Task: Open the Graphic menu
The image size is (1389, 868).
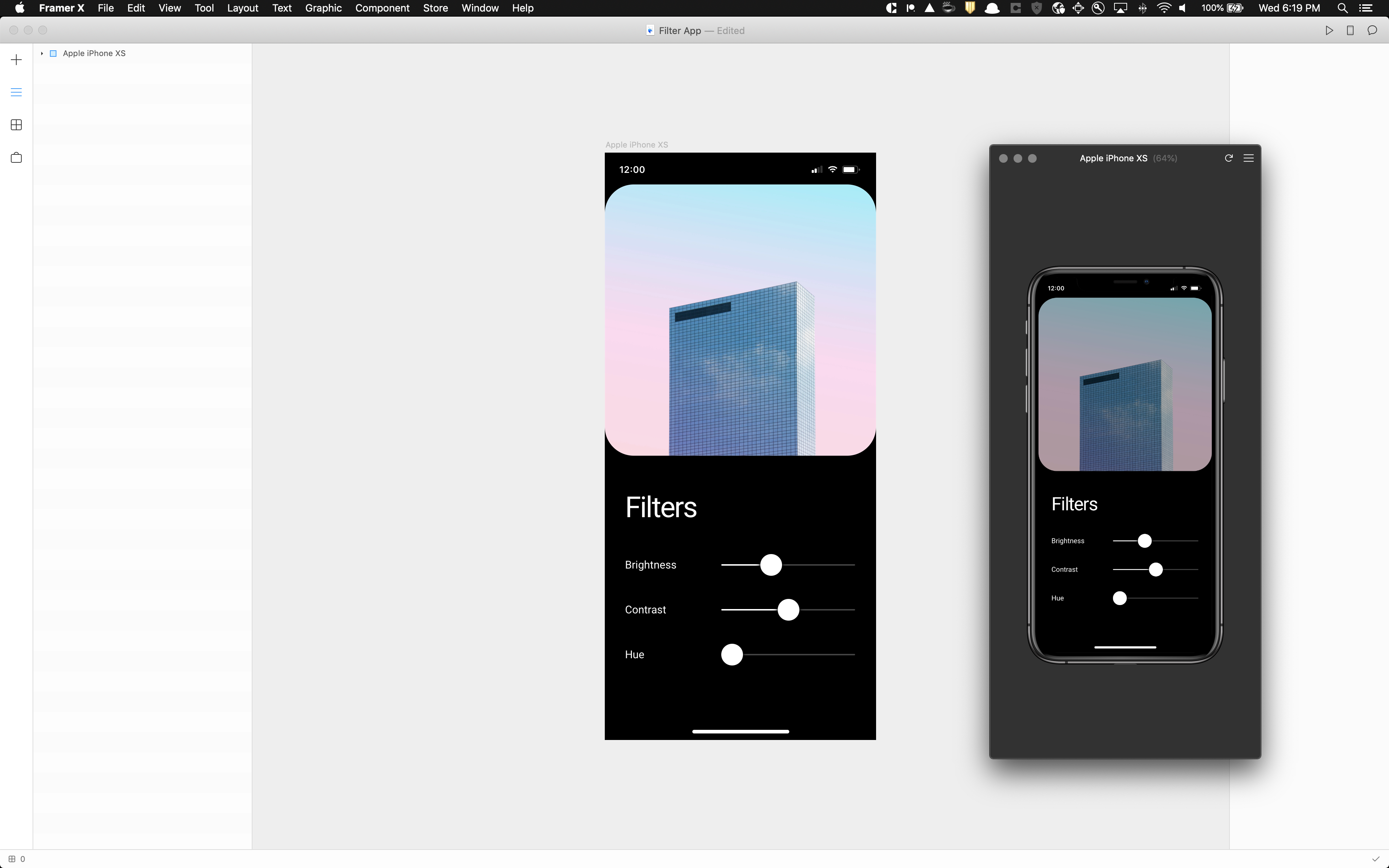Action: click(x=323, y=8)
